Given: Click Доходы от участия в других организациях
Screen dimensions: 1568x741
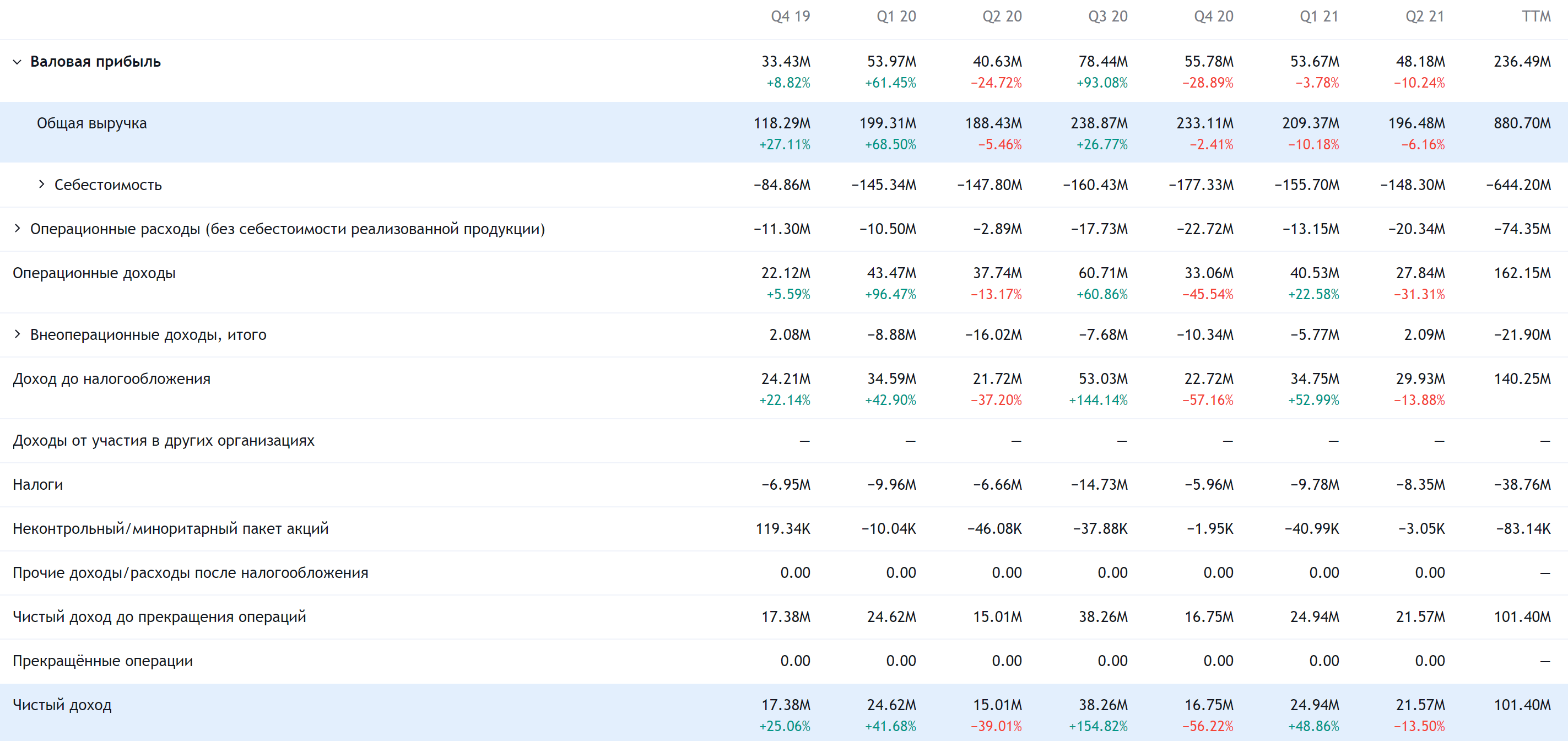Looking at the screenshot, I should point(164,441).
